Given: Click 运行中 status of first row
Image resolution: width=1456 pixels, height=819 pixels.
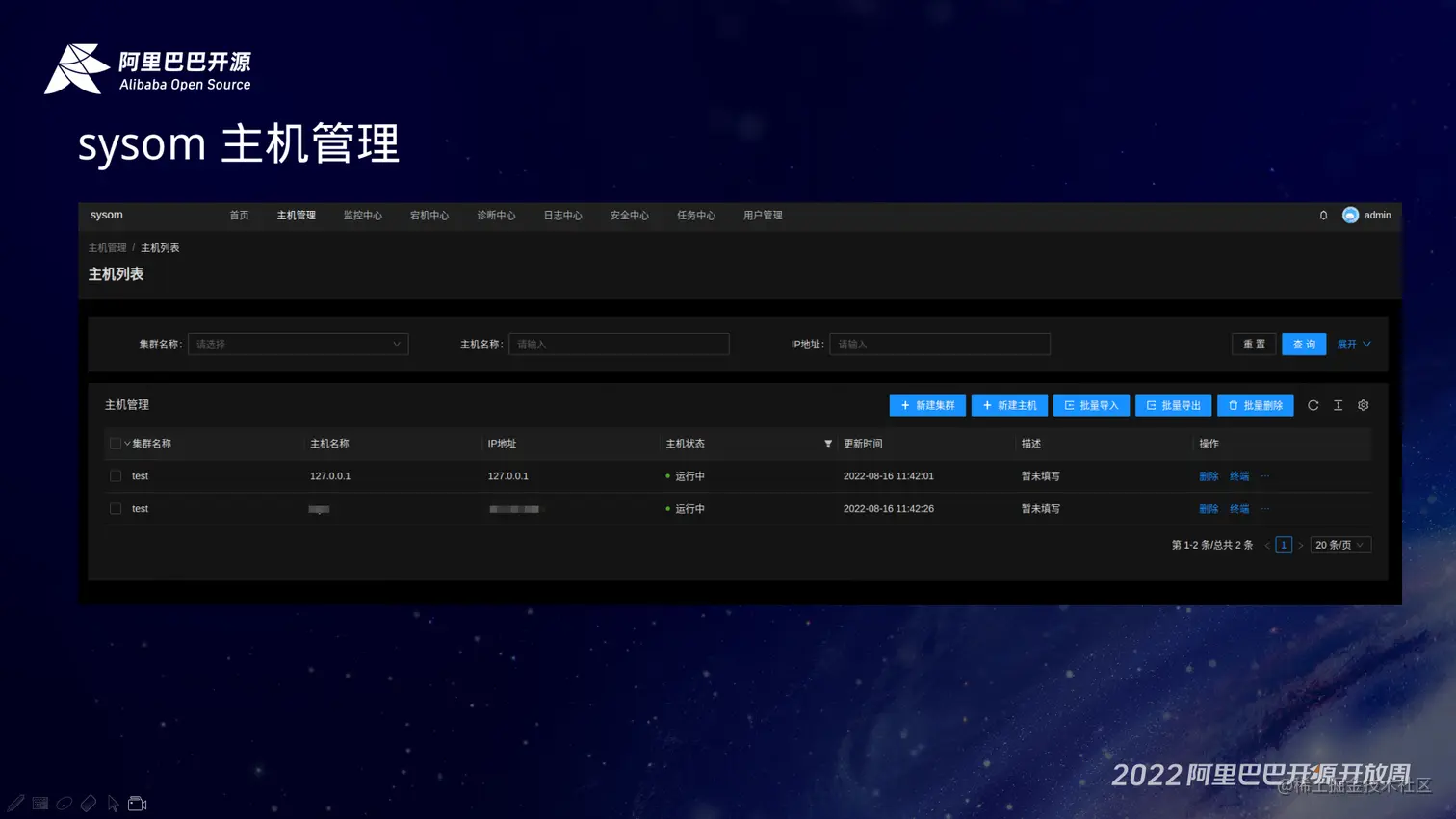Looking at the screenshot, I should 686,476.
